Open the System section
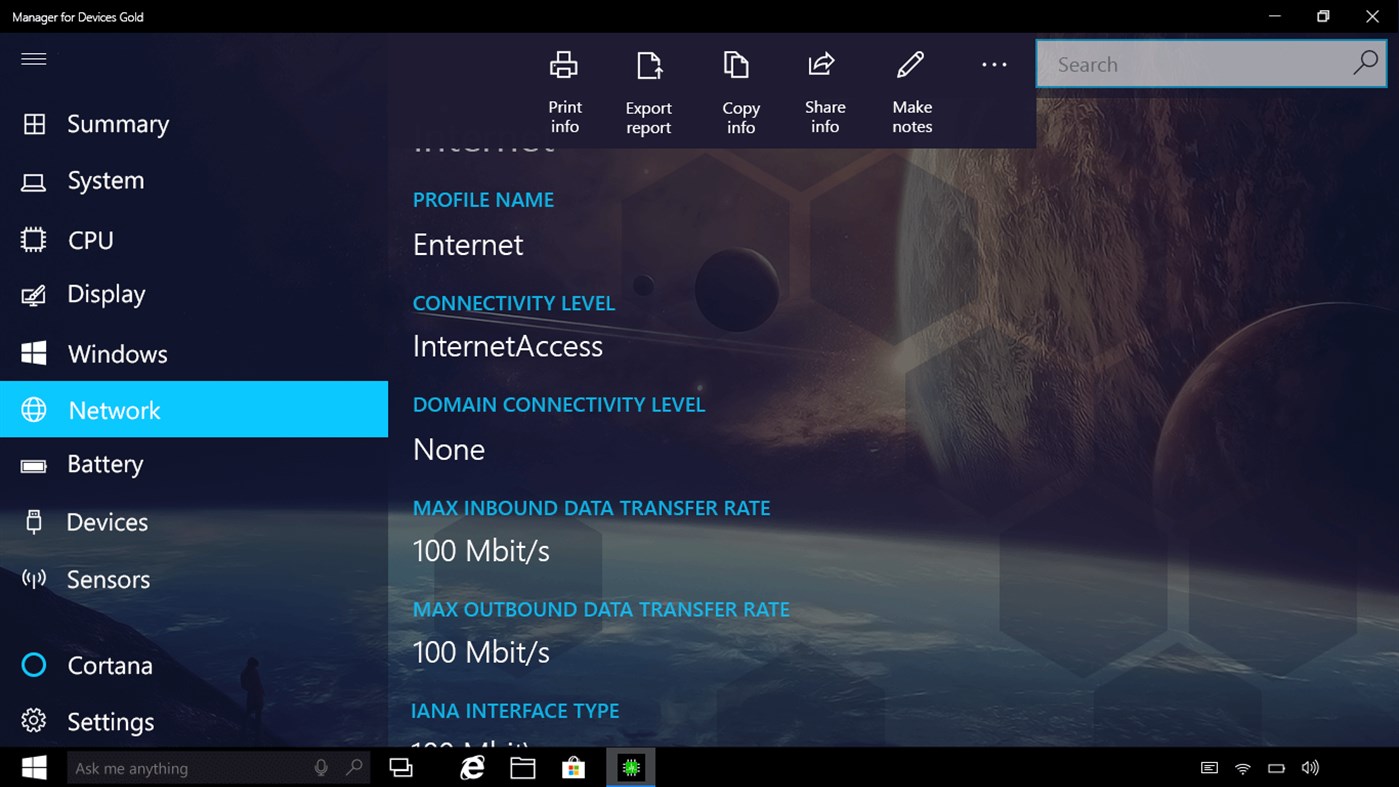Screen dimensions: 1399x787 (x=105, y=181)
